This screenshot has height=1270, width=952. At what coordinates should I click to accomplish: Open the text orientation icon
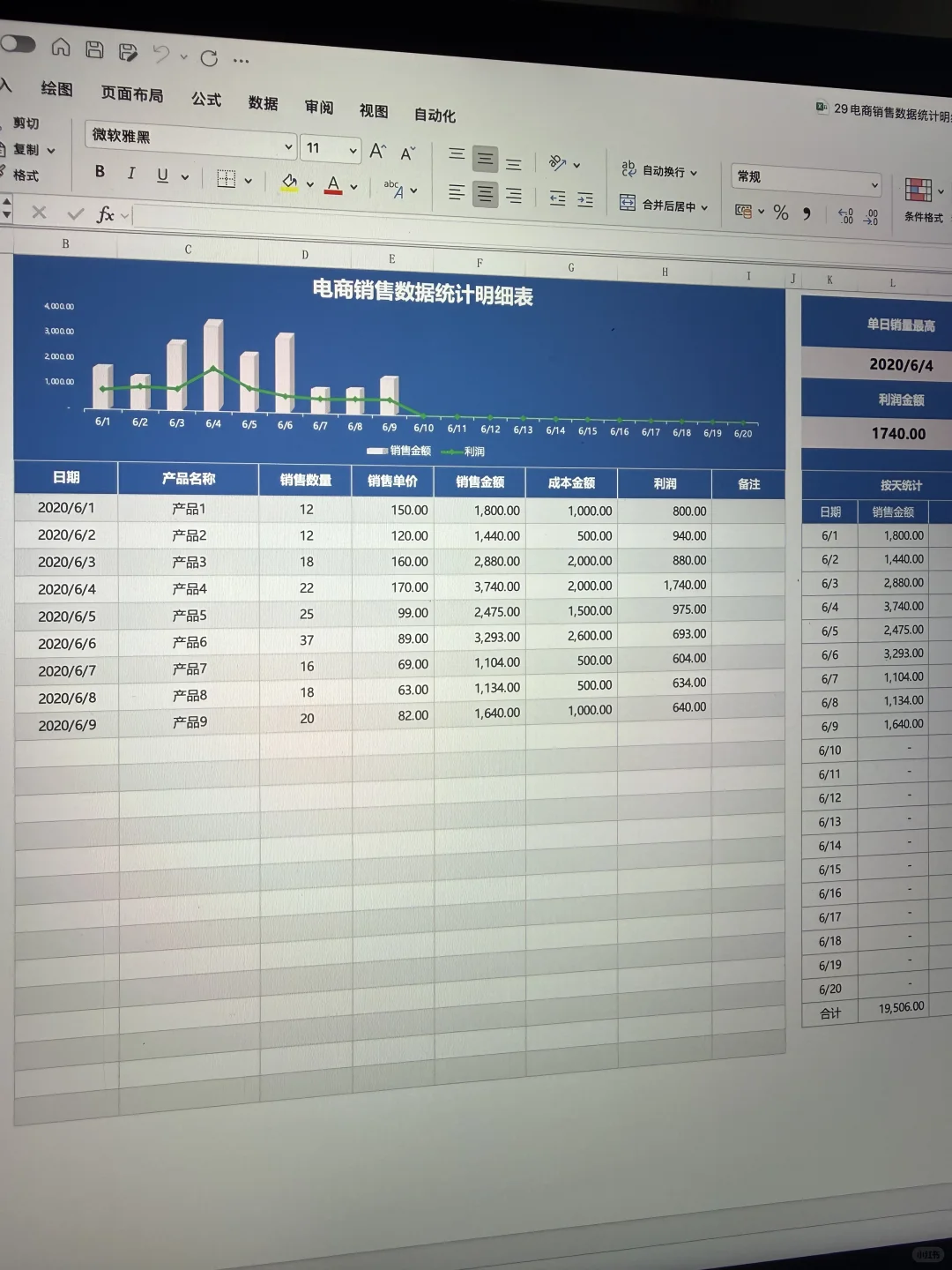pos(557,162)
